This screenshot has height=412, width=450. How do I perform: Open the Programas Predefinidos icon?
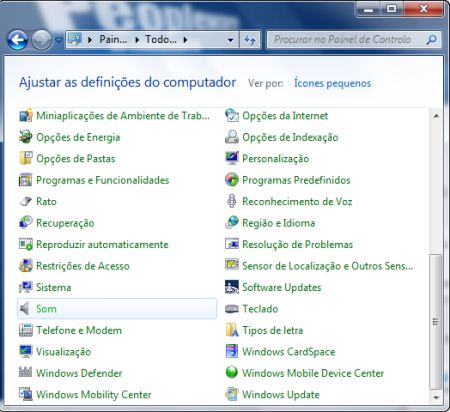232,180
